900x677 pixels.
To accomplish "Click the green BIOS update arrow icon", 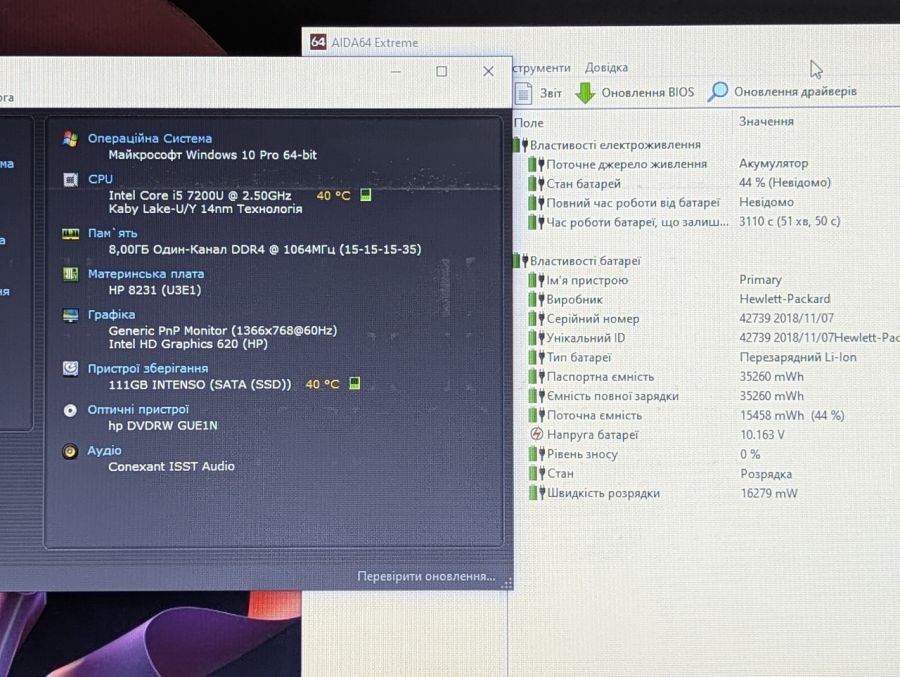I will tap(585, 93).
